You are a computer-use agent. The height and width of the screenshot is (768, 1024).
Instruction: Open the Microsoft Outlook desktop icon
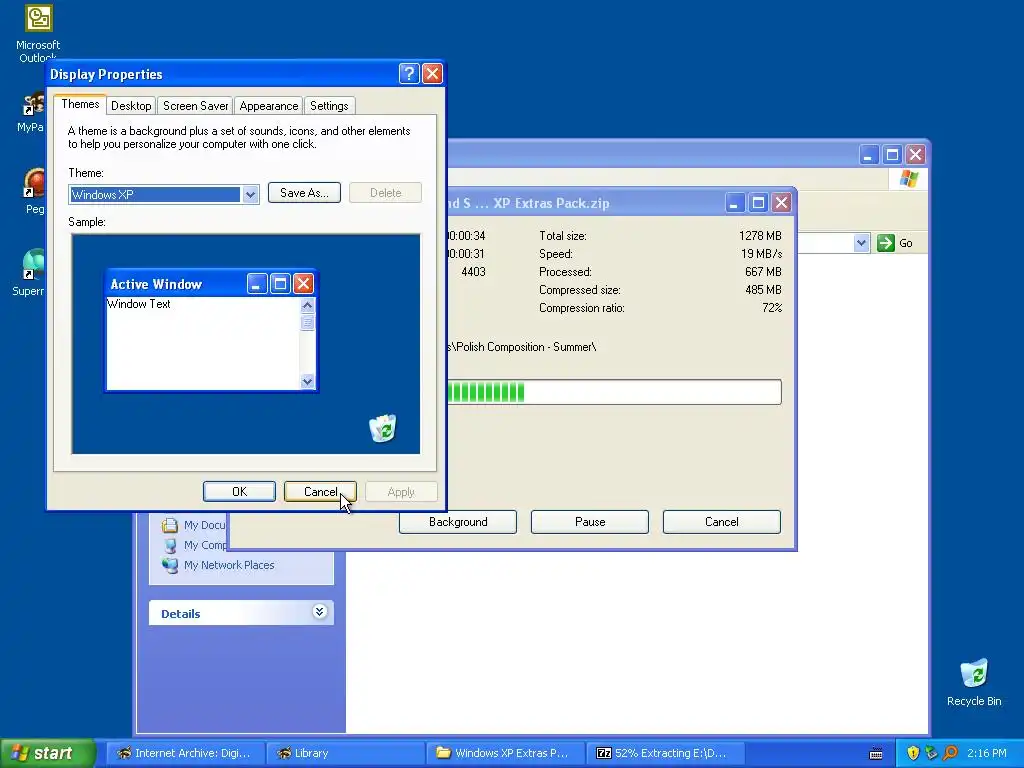pyautogui.click(x=38, y=31)
